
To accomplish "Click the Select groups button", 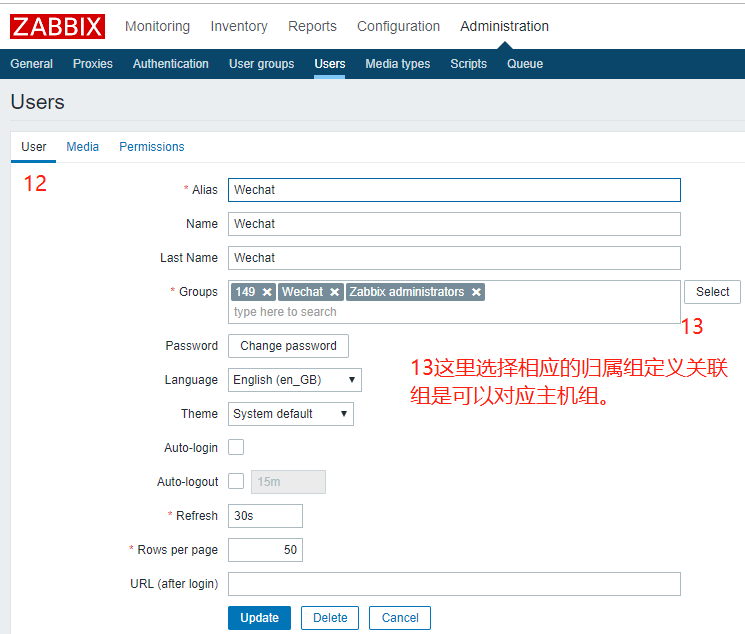I will 712,292.
